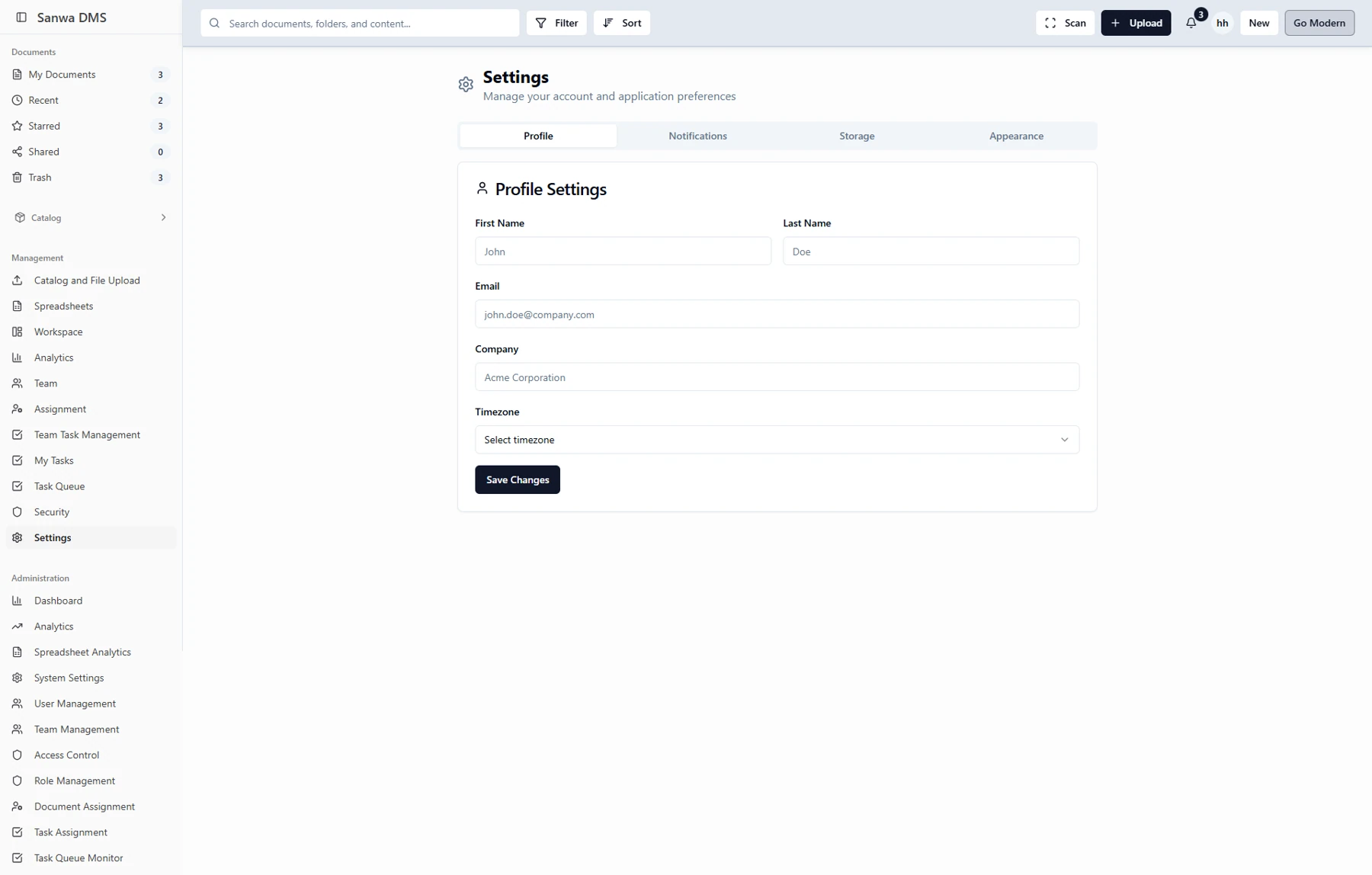Switch to the Storage tab

pyautogui.click(x=857, y=136)
